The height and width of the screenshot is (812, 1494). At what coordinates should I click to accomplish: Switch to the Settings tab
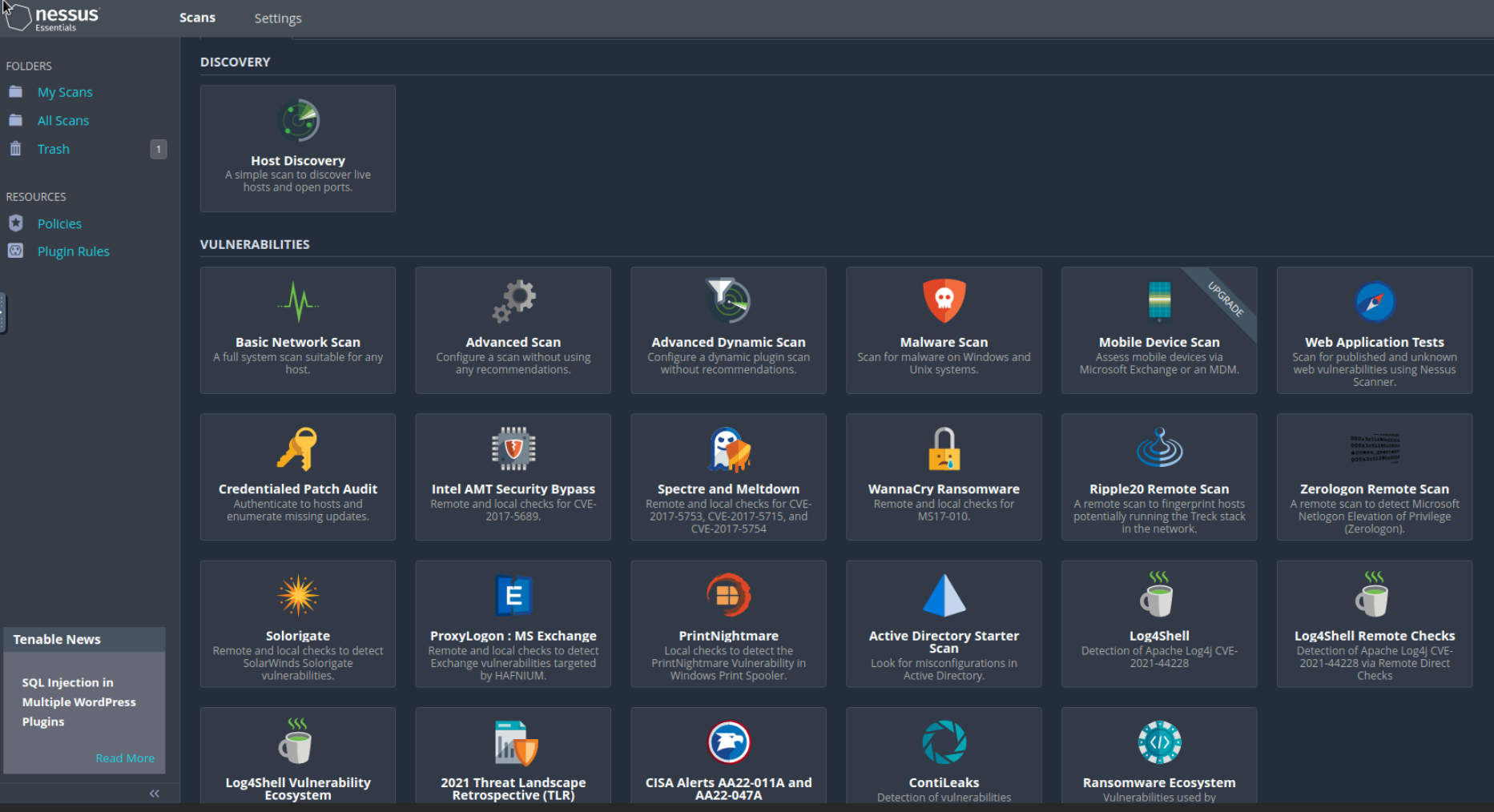278,18
